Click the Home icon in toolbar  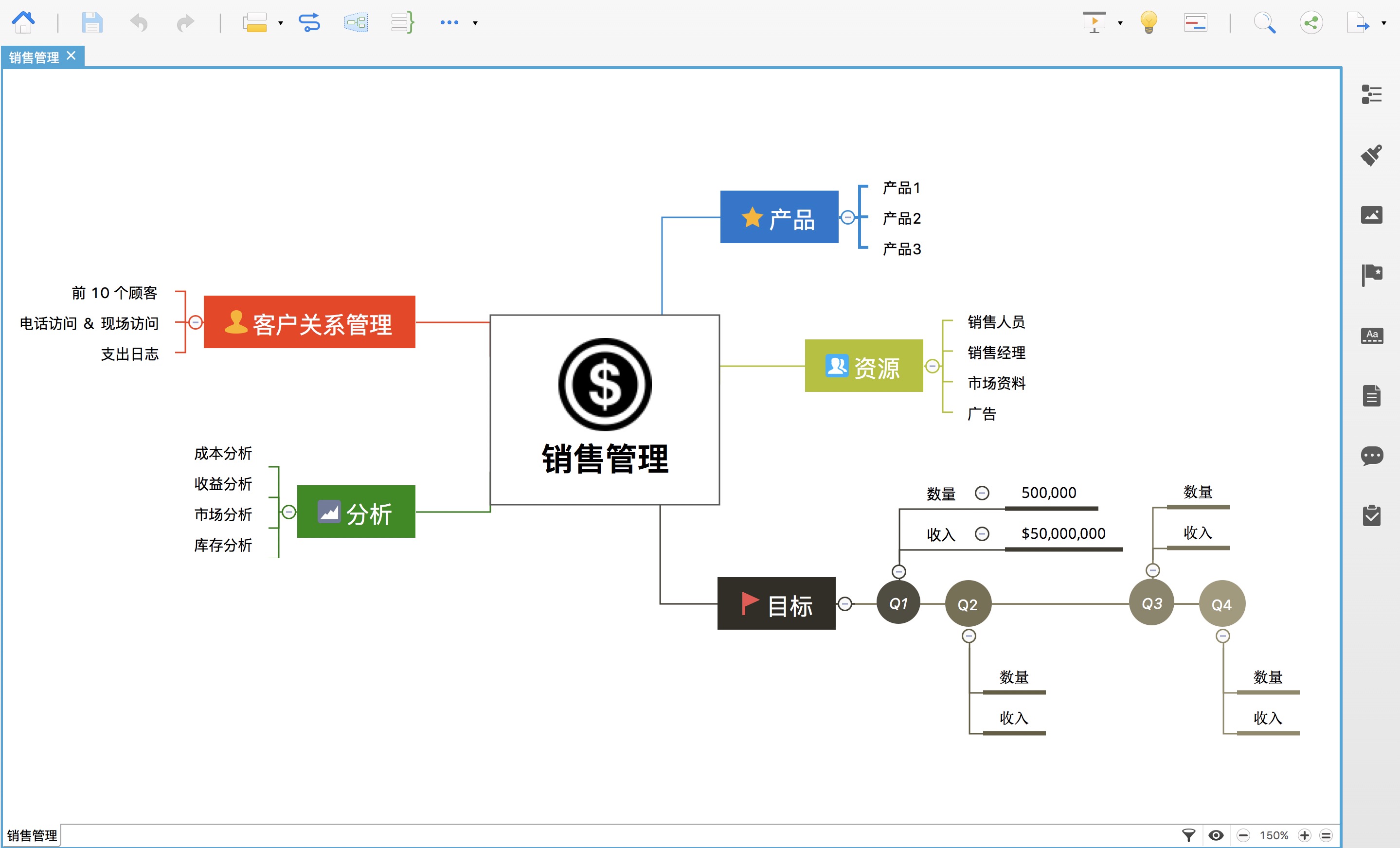(23, 23)
